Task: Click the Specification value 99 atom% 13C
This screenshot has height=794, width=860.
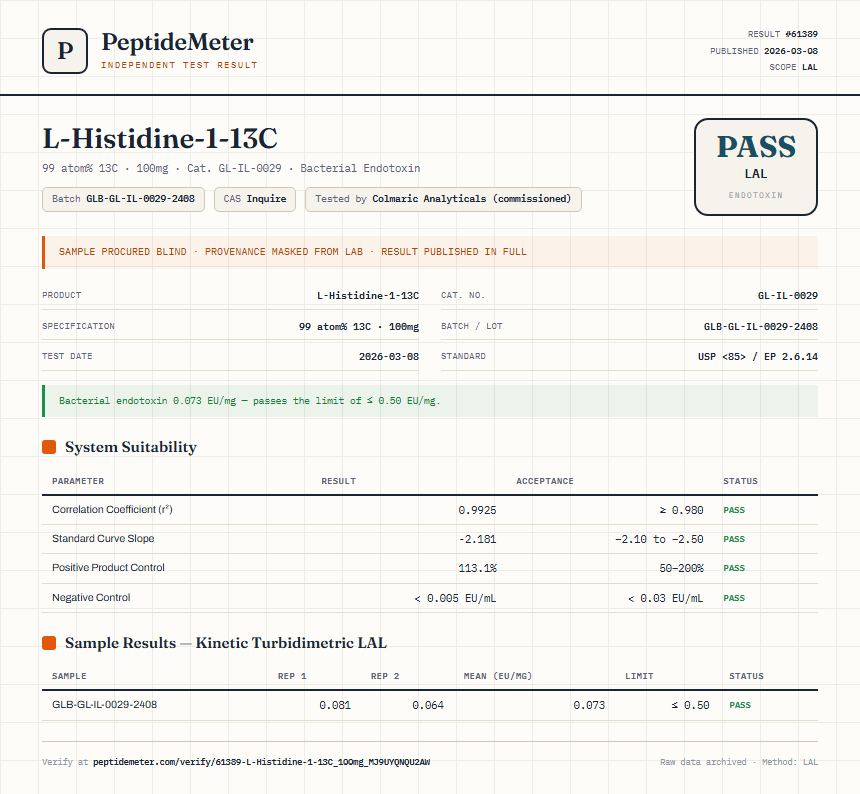Action: tap(359, 326)
